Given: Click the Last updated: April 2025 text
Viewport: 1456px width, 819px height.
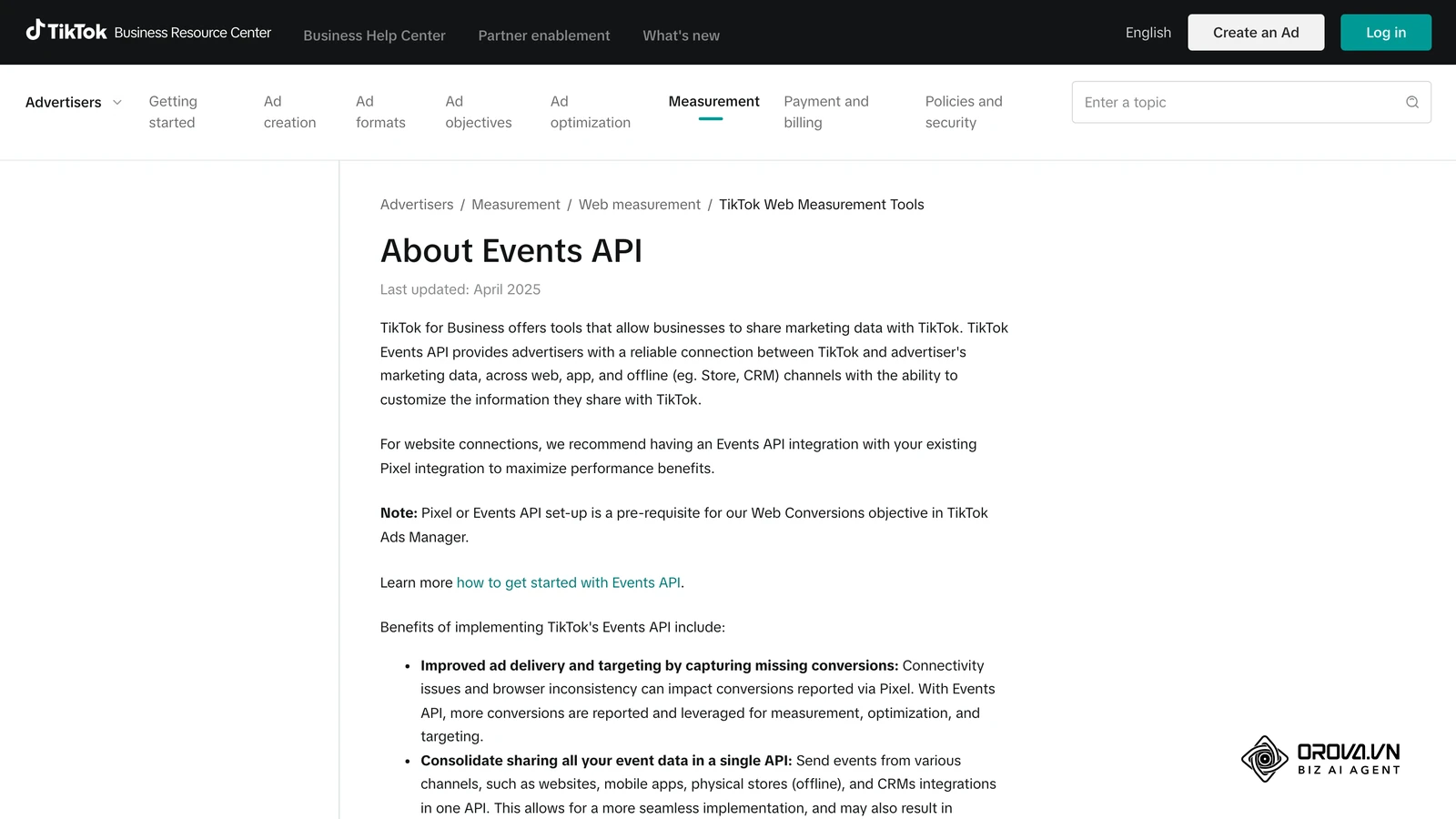Looking at the screenshot, I should (460, 289).
